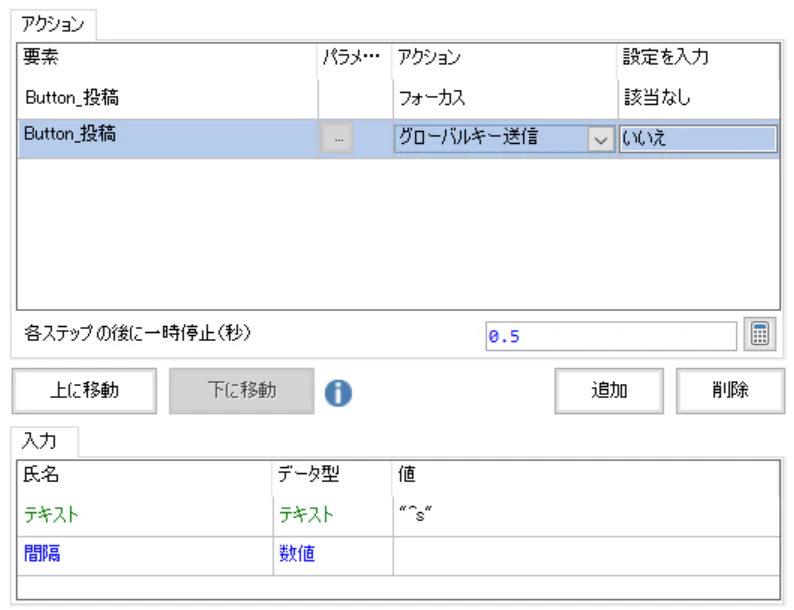The image size is (794, 610).
Task: Click the 下に移動 button
Action: pos(242,390)
